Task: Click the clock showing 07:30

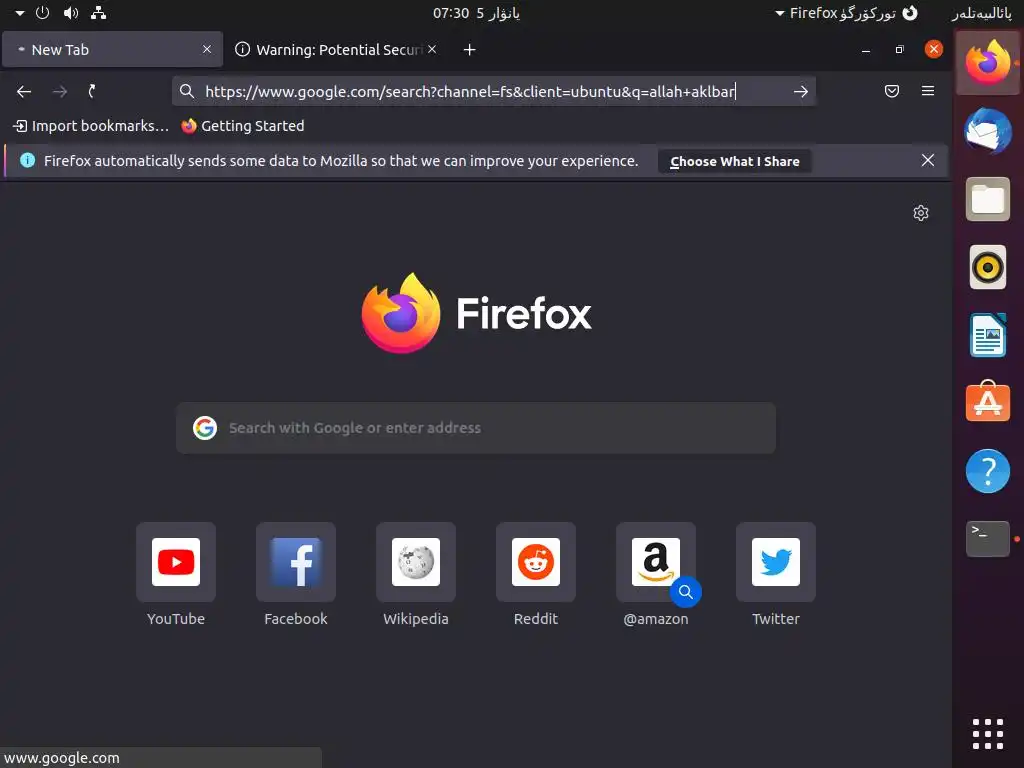Action: [476, 13]
